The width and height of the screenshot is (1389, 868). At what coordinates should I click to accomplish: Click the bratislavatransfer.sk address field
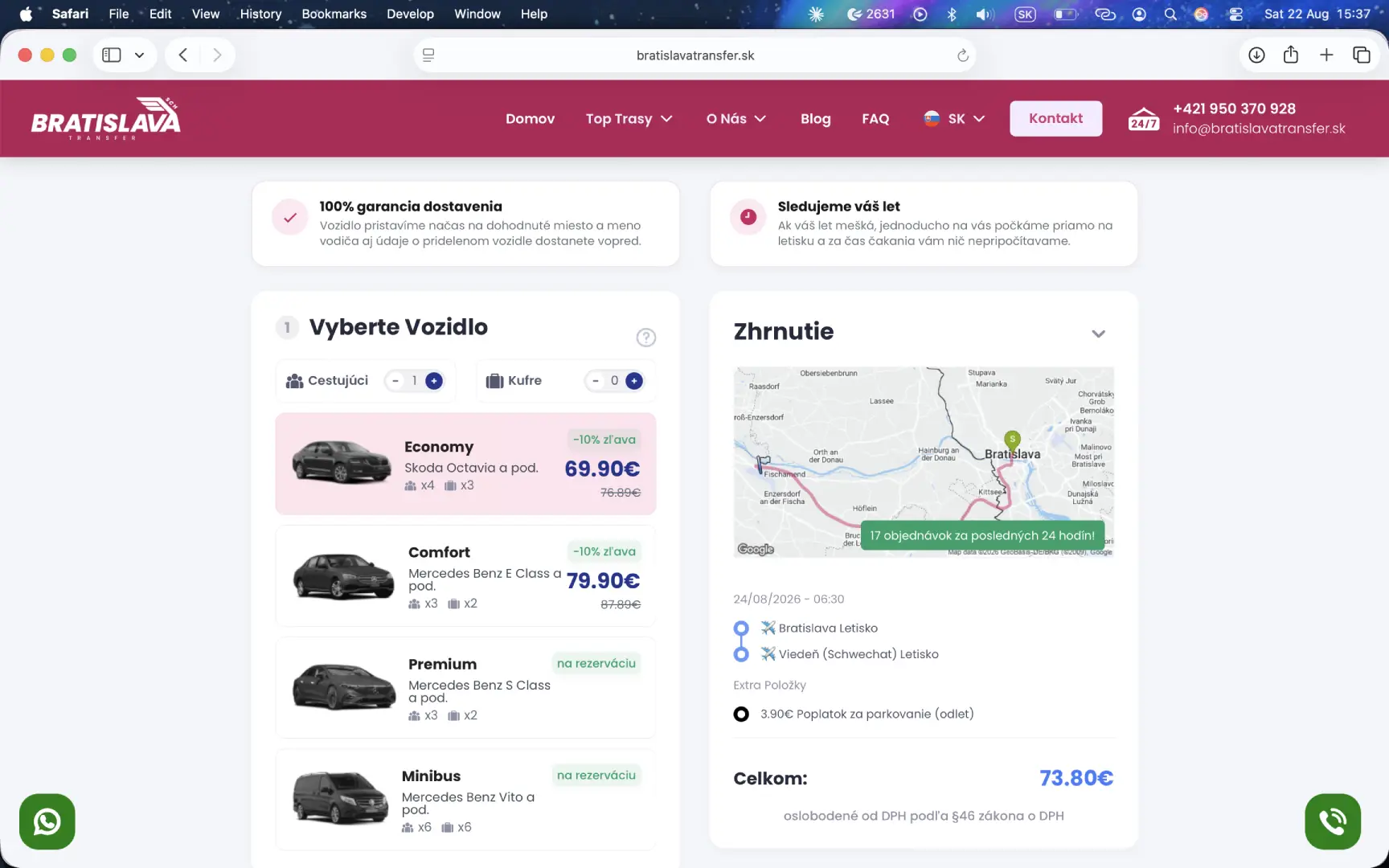[x=695, y=55]
